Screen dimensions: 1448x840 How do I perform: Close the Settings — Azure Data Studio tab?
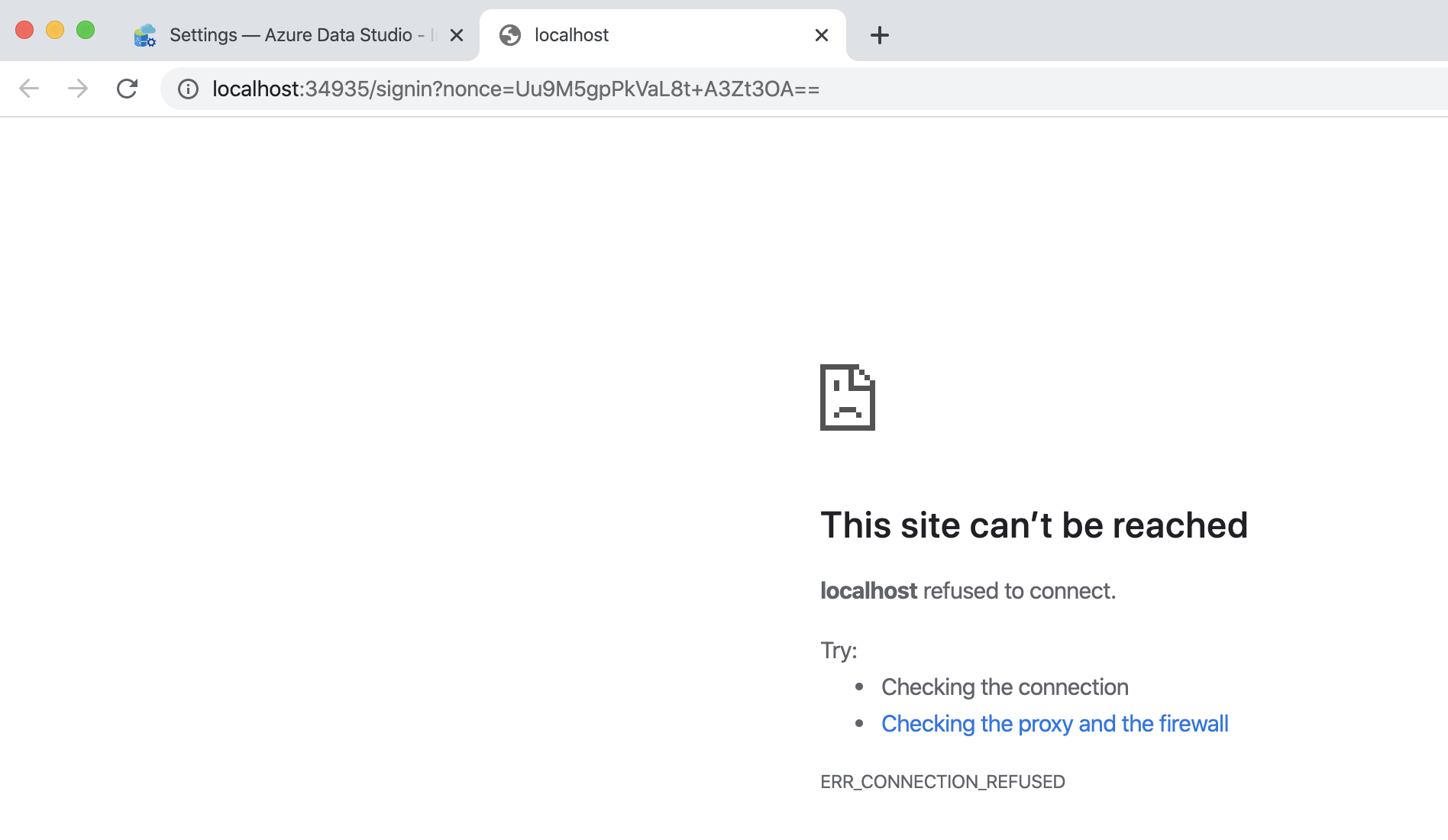pyautogui.click(x=457, y=34)
